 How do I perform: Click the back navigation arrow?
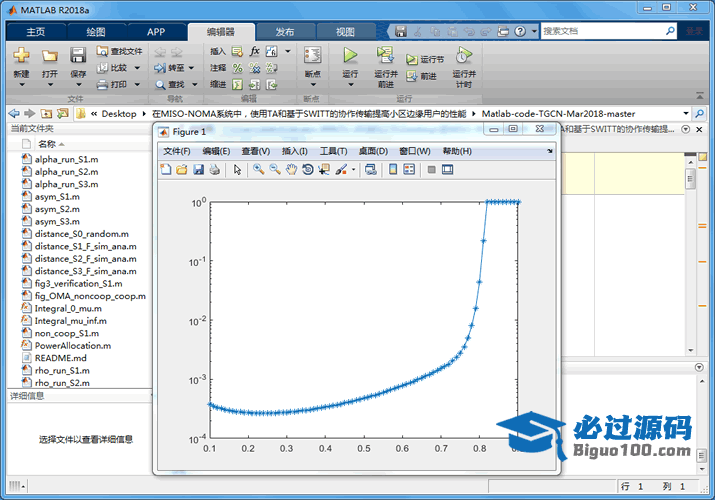click(x=14, y=113)
